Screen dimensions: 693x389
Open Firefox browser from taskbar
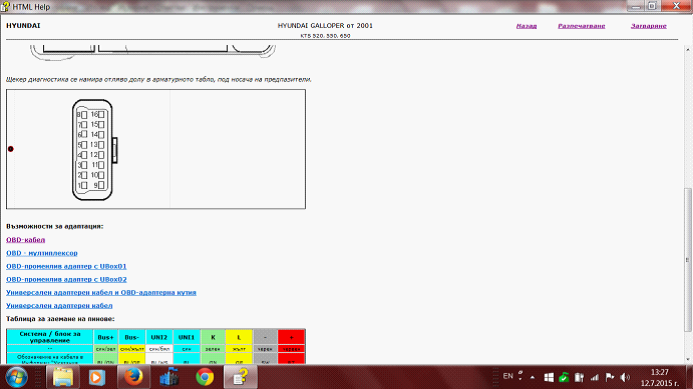[133, 377]
